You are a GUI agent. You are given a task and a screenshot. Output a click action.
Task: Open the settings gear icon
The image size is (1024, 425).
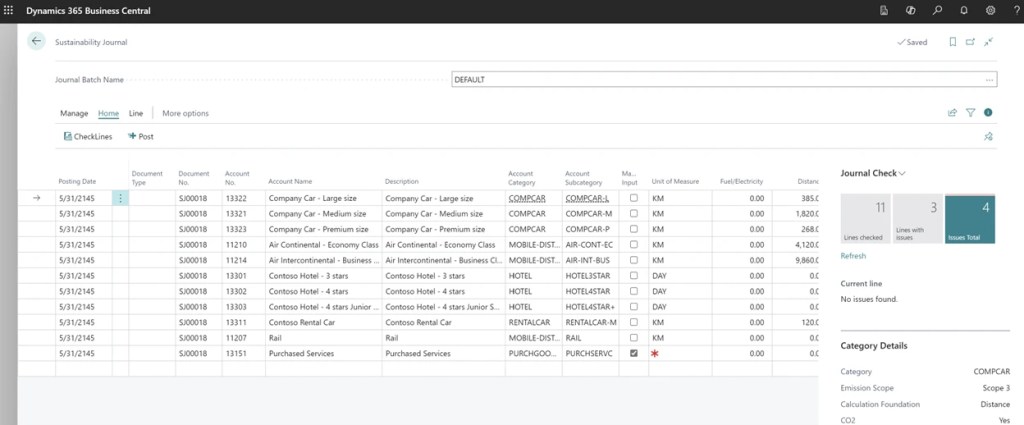[990, 10]
